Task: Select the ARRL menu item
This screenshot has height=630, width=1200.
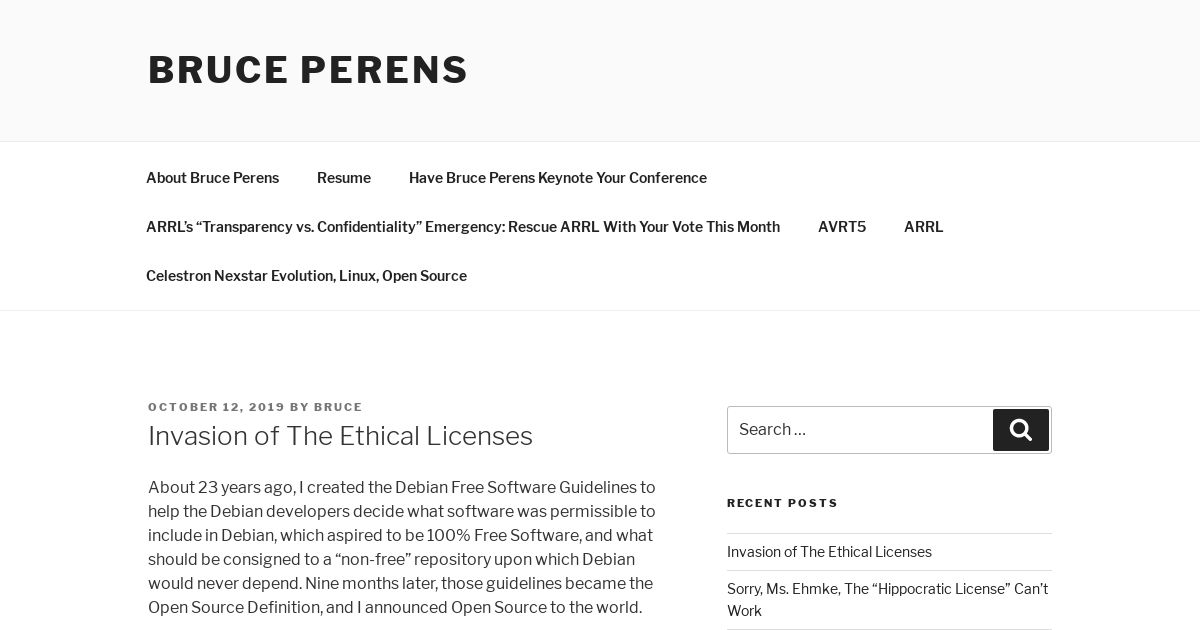Action: click(923, 227)
